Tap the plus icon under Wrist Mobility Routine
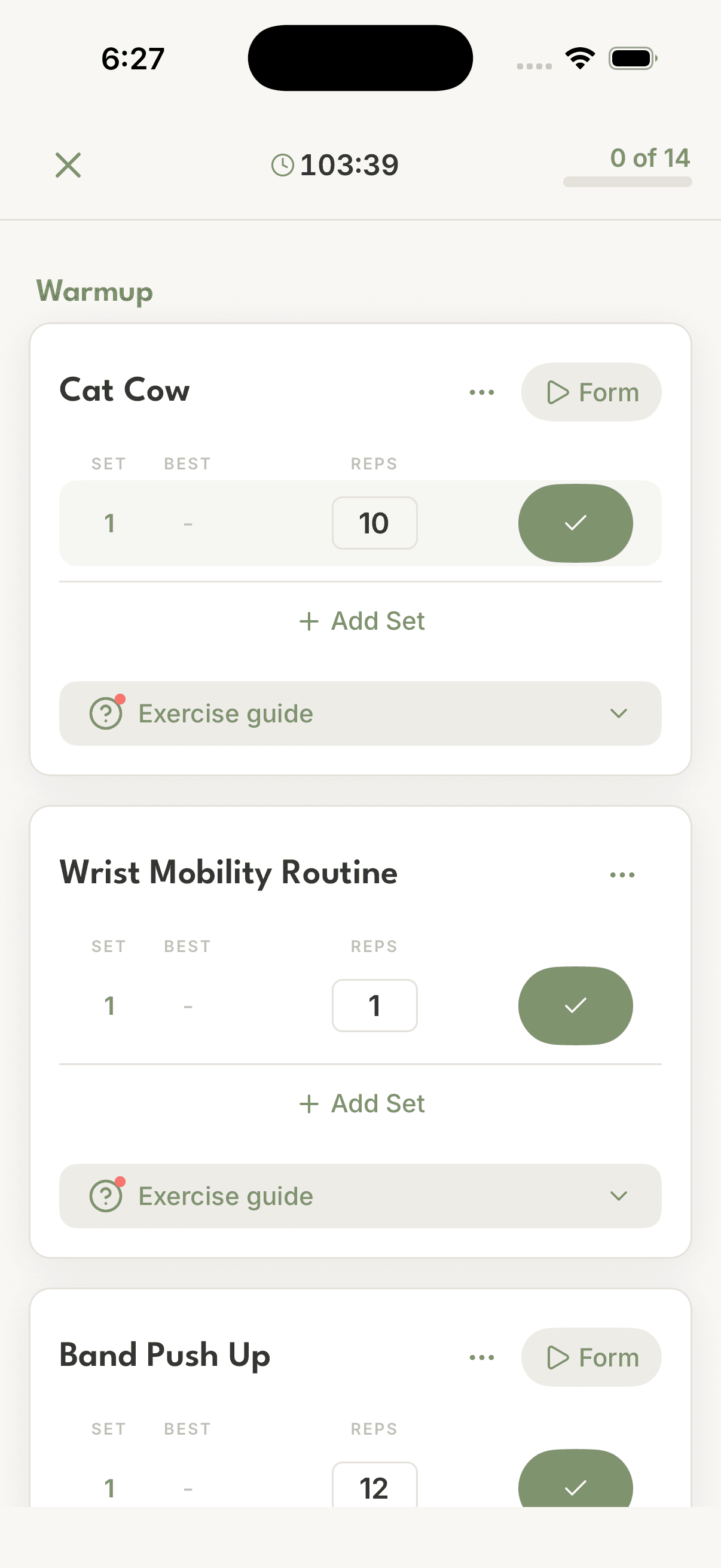The width and height of the screenshot is (721, 1568). click(308, 1103)
